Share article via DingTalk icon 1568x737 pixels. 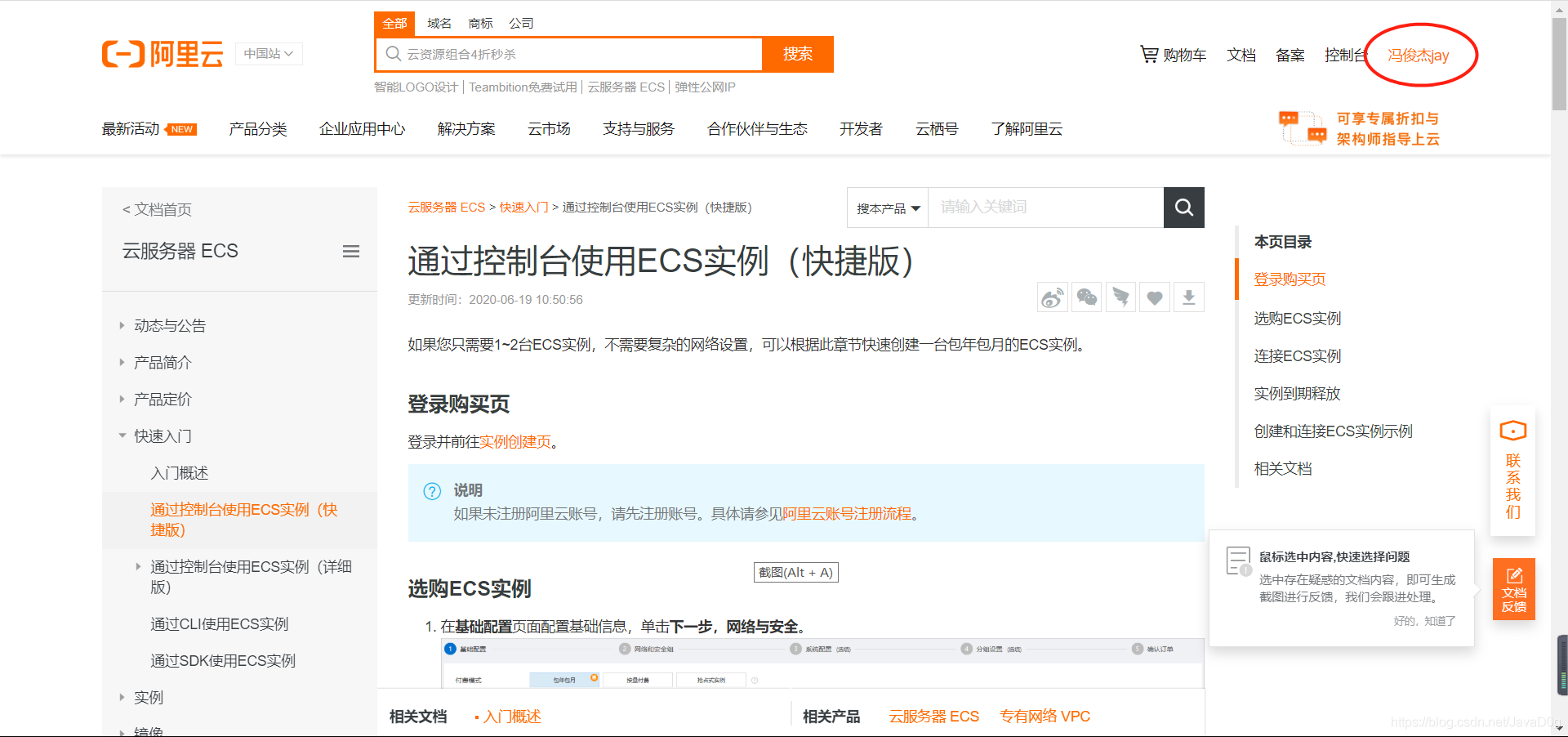pyautogui.click(x=1120, y=297)
